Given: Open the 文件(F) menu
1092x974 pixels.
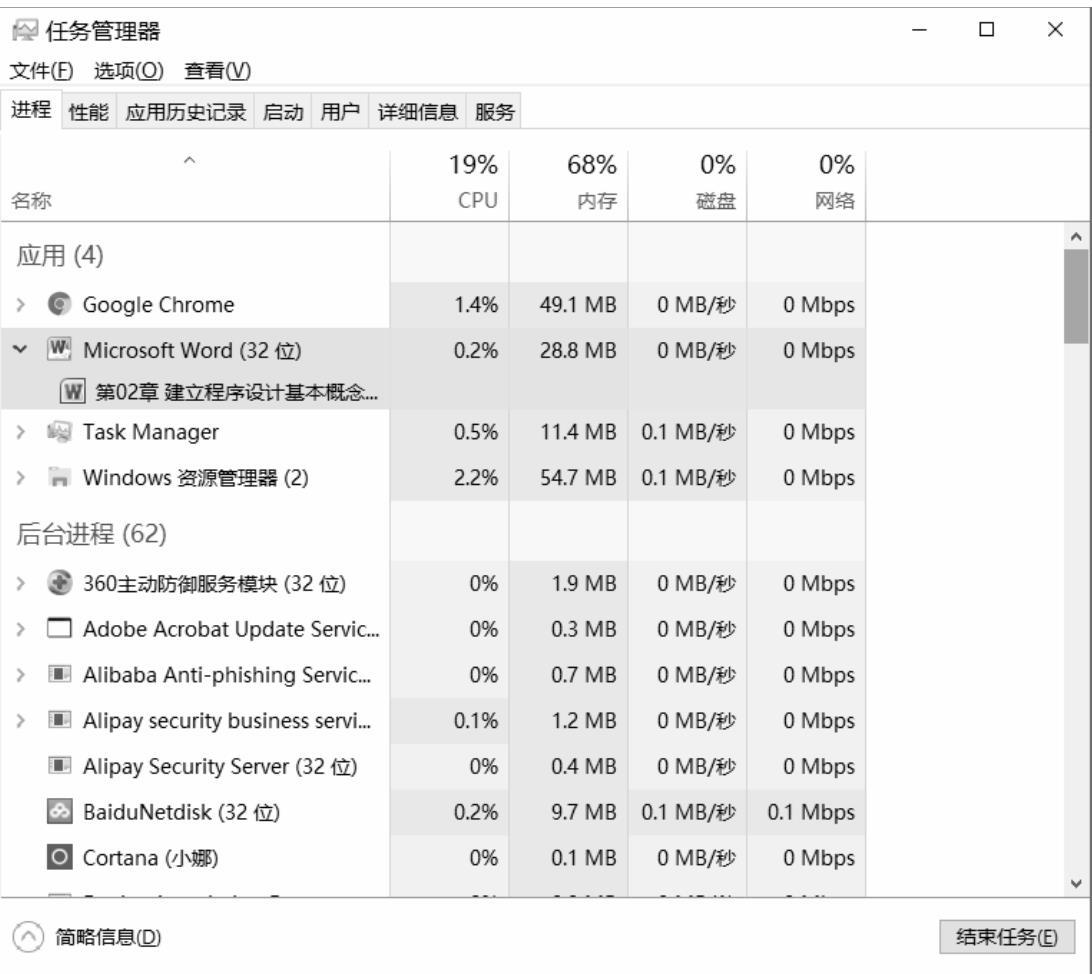Looking at the screenshot, I should coord(41,70).
